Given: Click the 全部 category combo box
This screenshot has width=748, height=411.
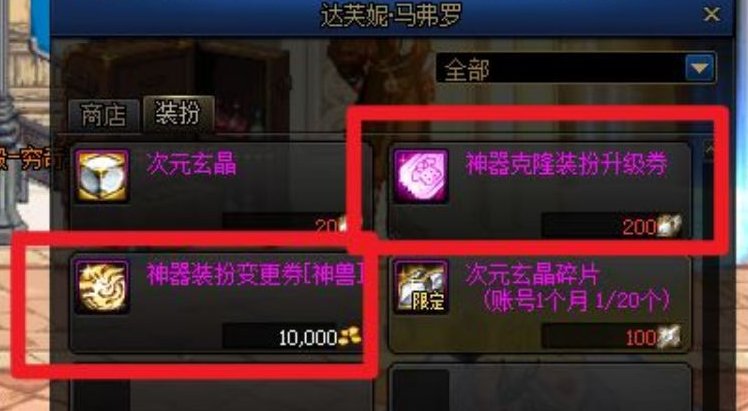Looking at the screenshot, I should click(x=575, y=68).
